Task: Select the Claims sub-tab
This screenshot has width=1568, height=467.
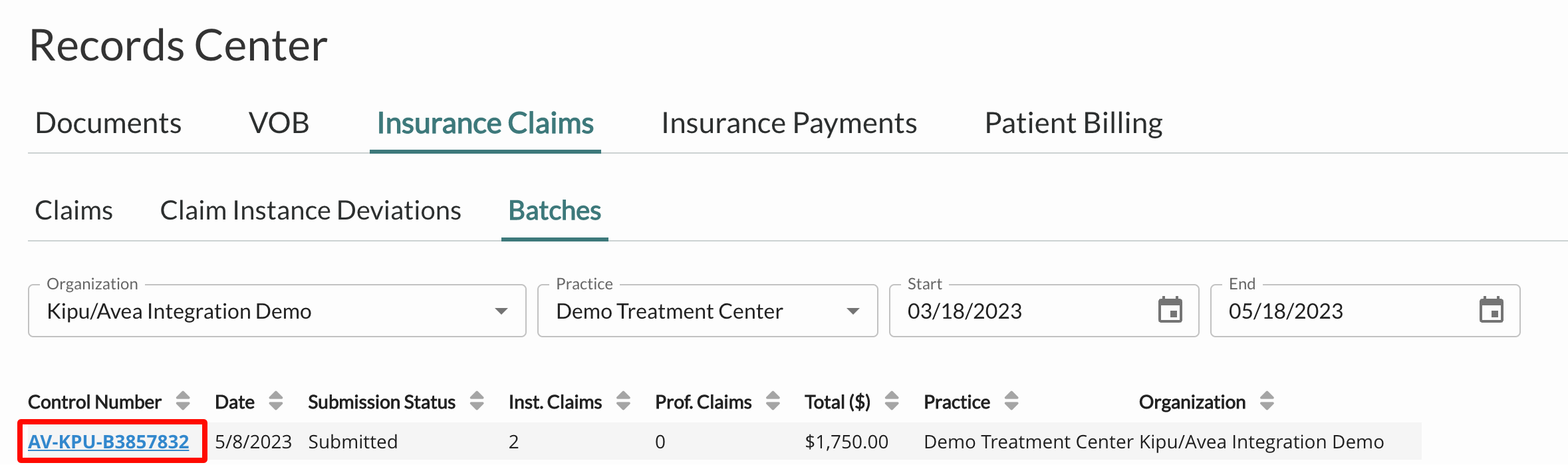Action: (x=74, y=211)
